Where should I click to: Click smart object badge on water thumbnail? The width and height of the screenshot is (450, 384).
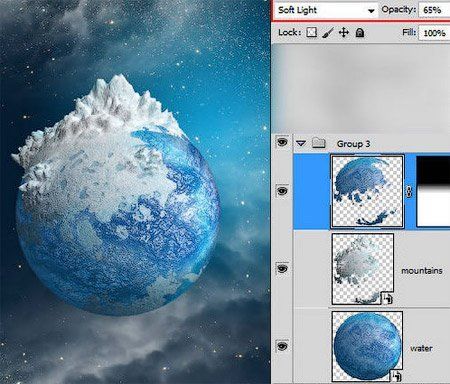point(396,375)
